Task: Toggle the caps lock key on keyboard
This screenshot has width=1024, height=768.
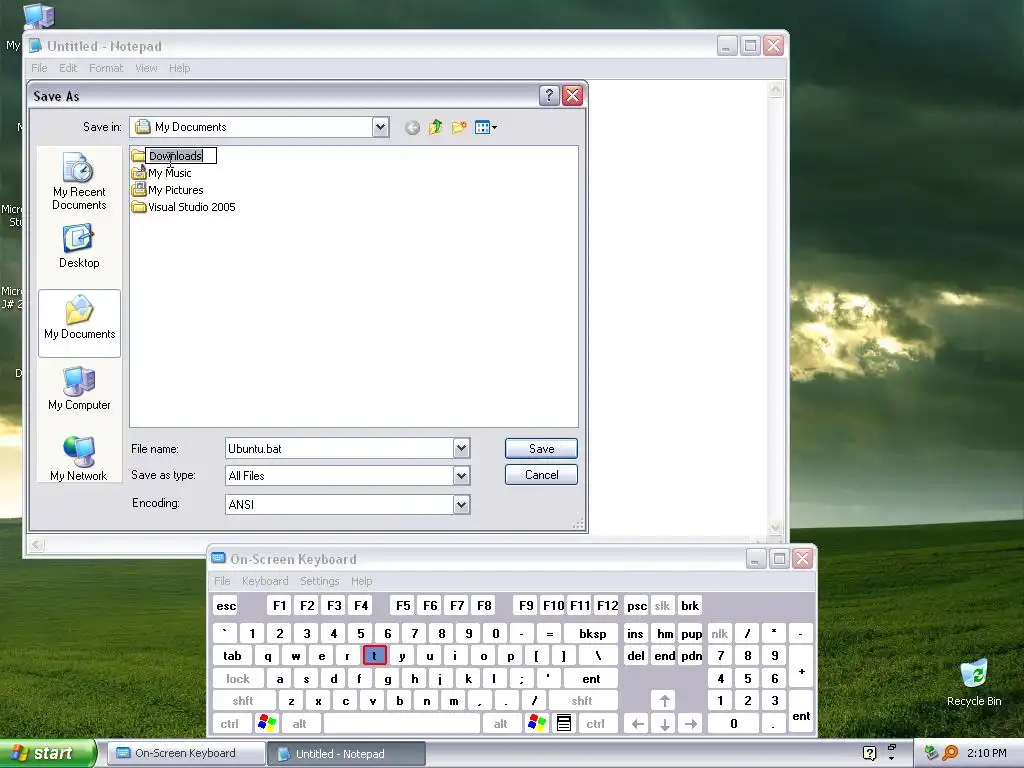Action: click(238, 679)
